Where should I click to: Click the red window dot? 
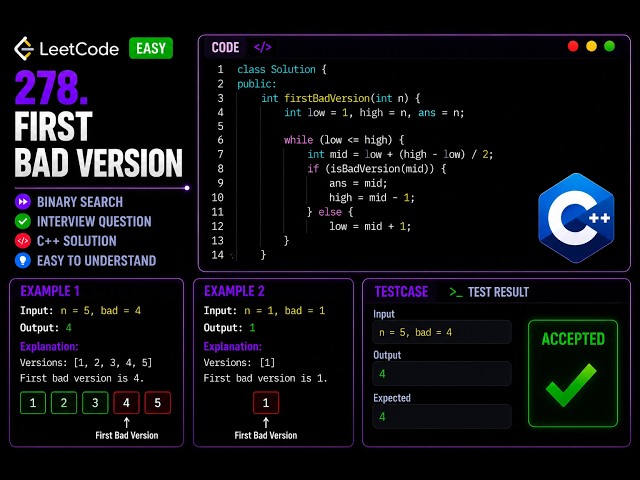573,46
